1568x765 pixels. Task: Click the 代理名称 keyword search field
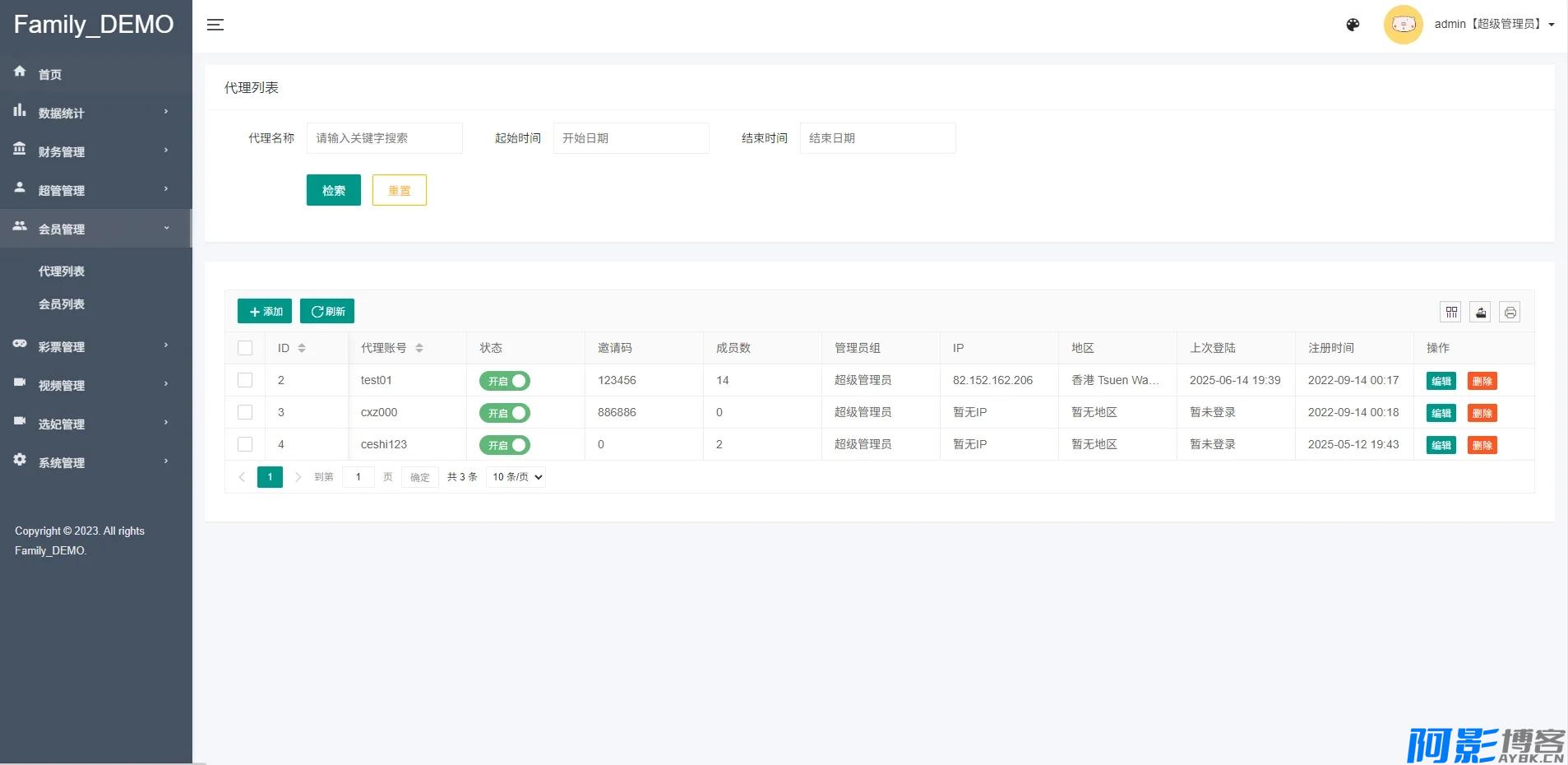coord(384,138)
